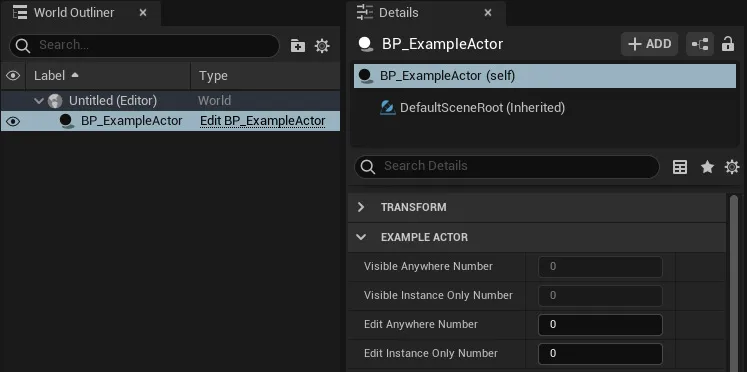Collapse the Untitled (Editor) world tree
The image size is (747, 372).
click(40, 101)
